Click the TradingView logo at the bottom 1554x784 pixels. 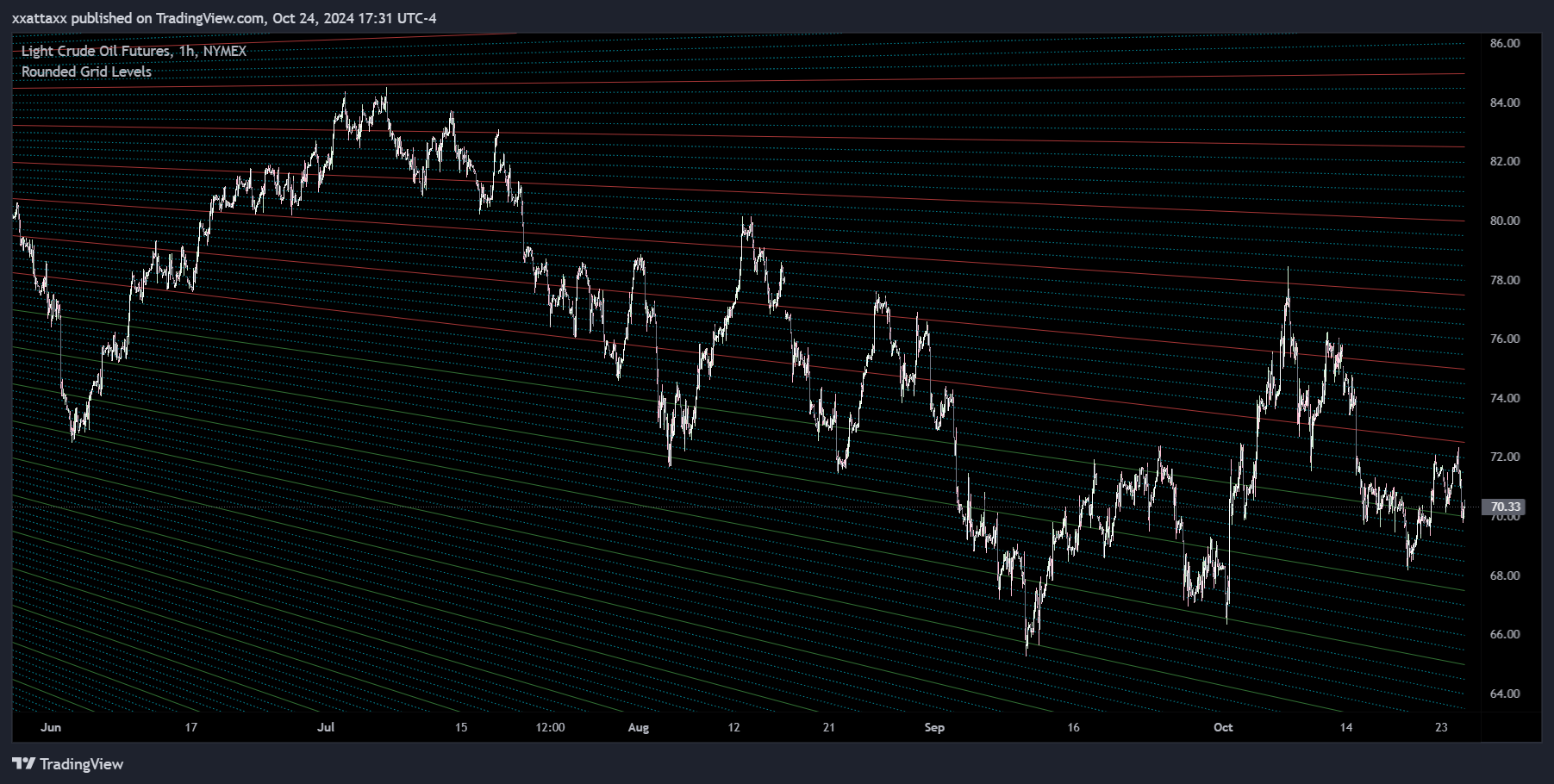pos(68,764)
